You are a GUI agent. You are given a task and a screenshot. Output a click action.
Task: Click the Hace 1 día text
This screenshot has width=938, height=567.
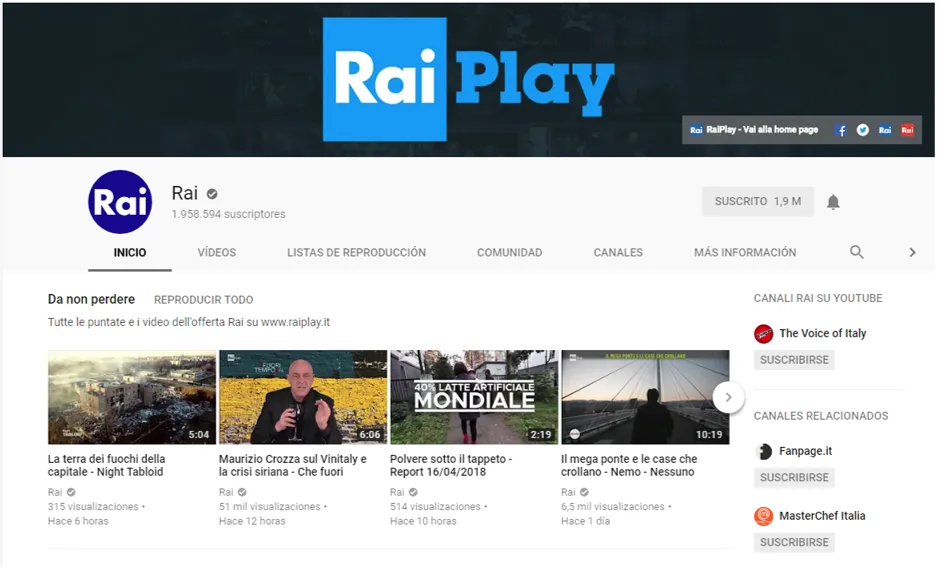(x=586, y=521)
